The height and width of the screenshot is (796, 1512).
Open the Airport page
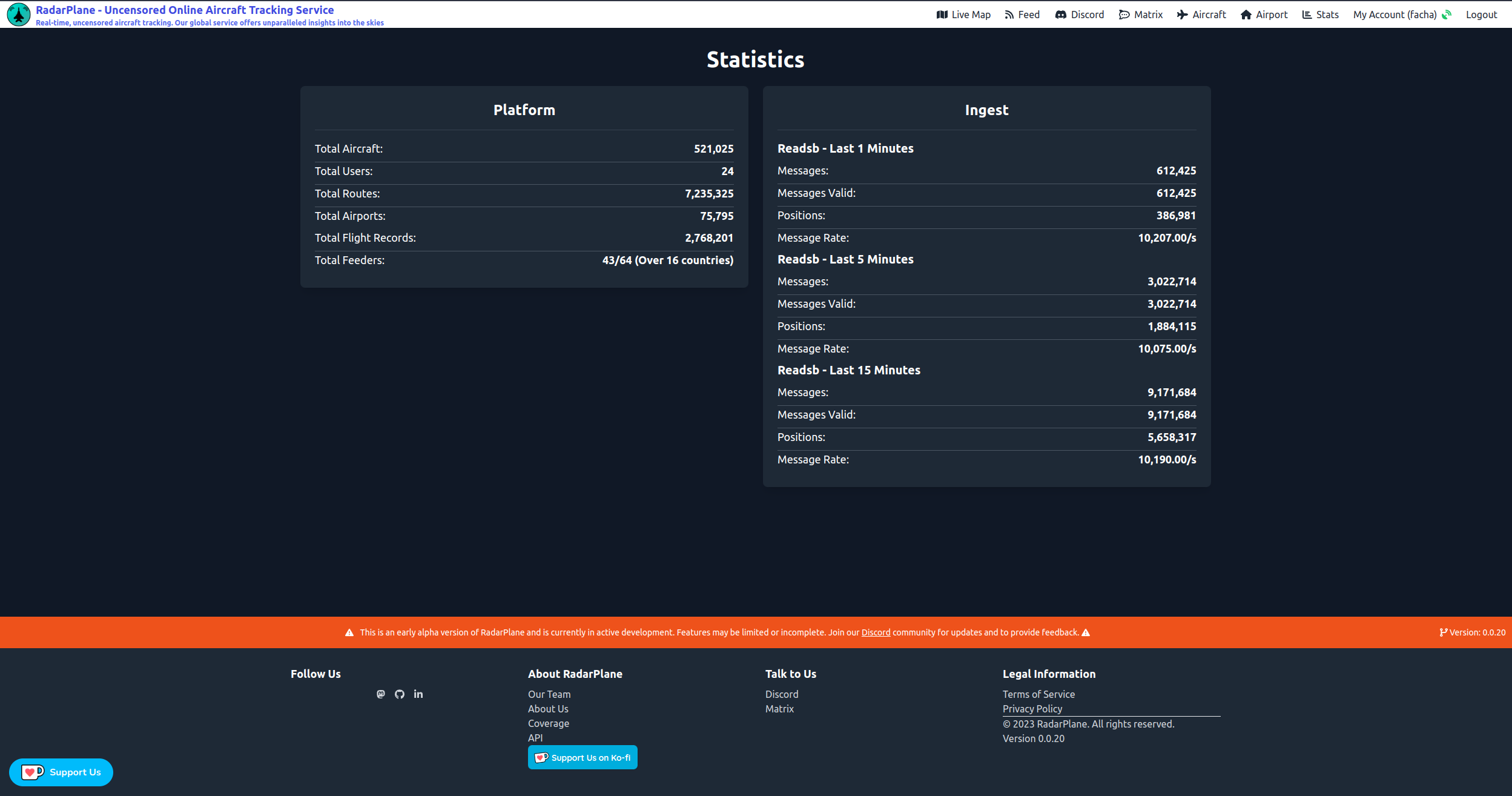[1264, 15]
